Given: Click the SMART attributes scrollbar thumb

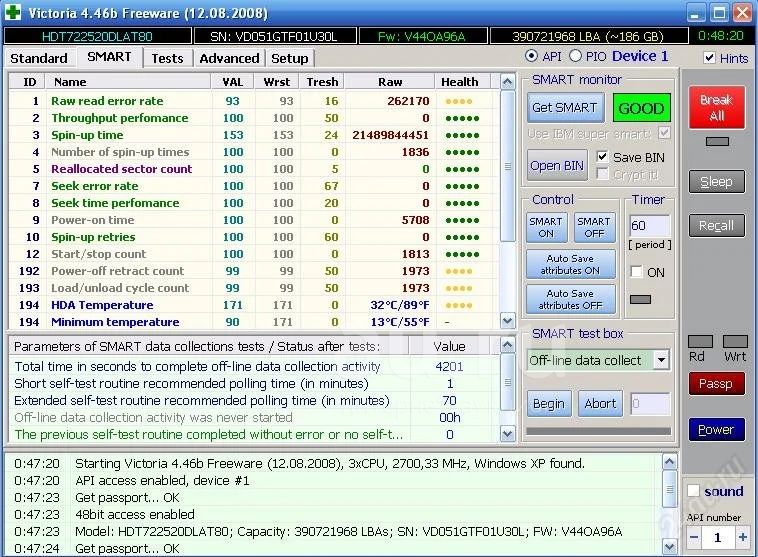Looking at the screenshot, I should pyautogui.click(x=508, y=166).
